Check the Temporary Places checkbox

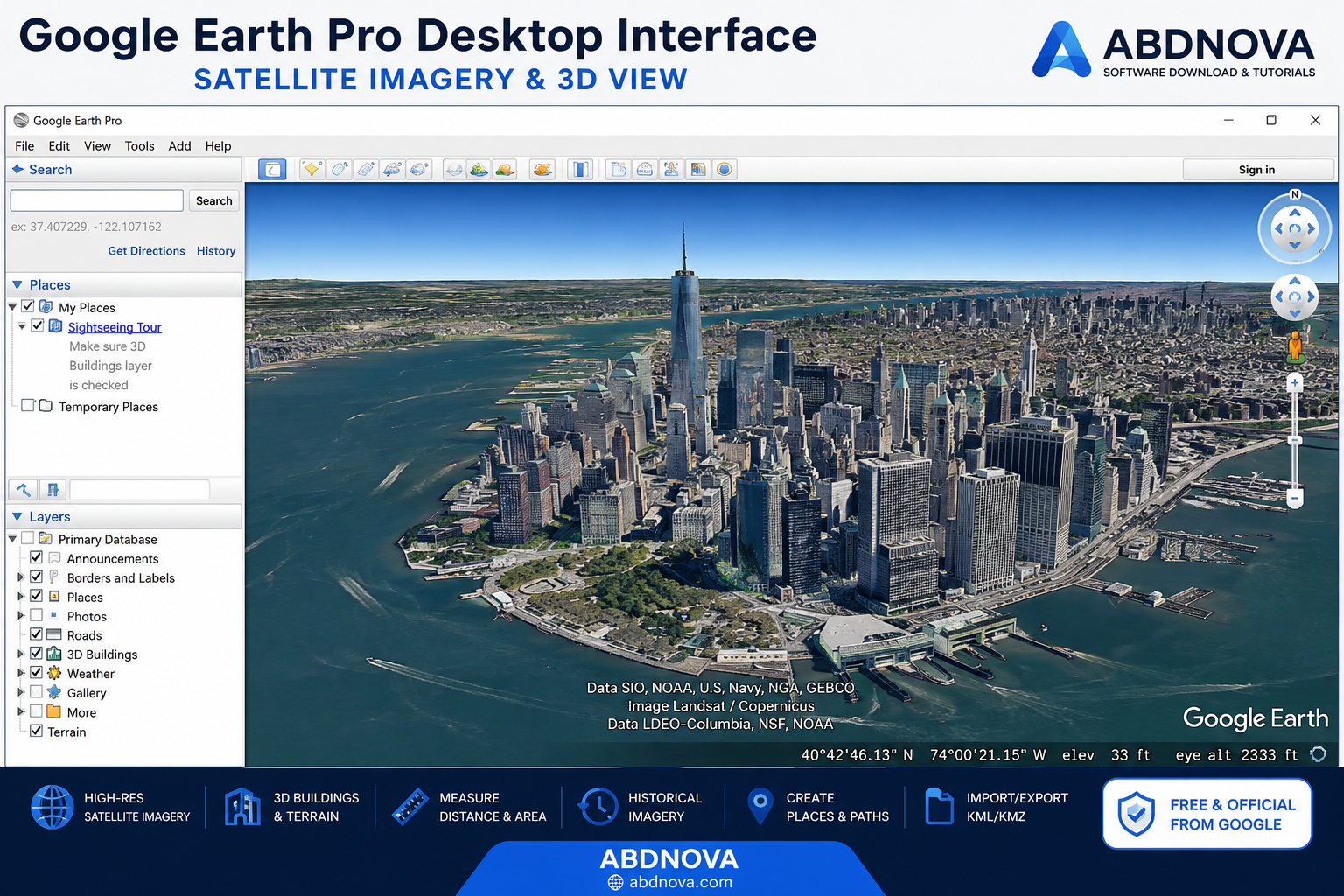(28, 405)
